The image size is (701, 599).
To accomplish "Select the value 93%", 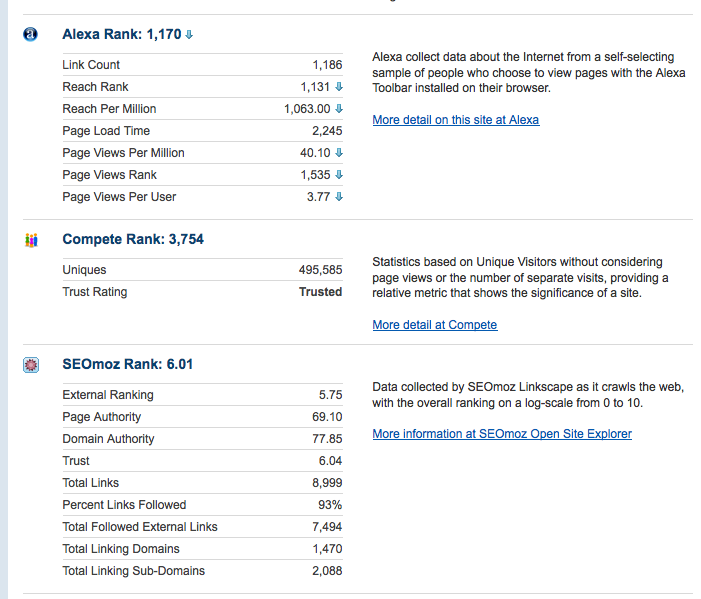I will pyautogui.click(x=330, y=505).
